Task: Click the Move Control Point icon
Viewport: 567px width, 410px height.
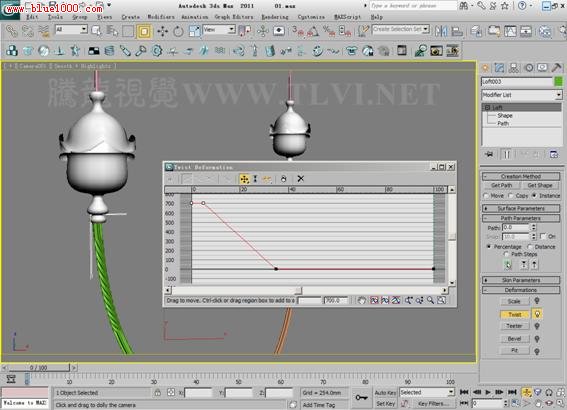Action: pos(244,179)
